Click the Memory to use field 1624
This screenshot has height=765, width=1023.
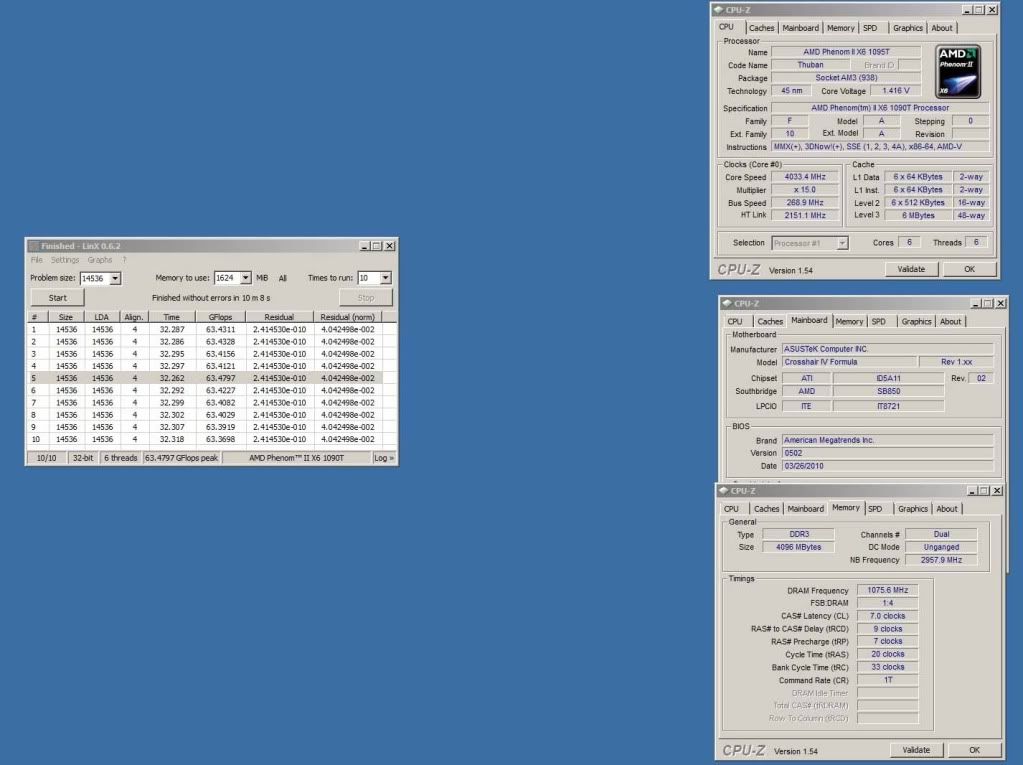point(227,278)
